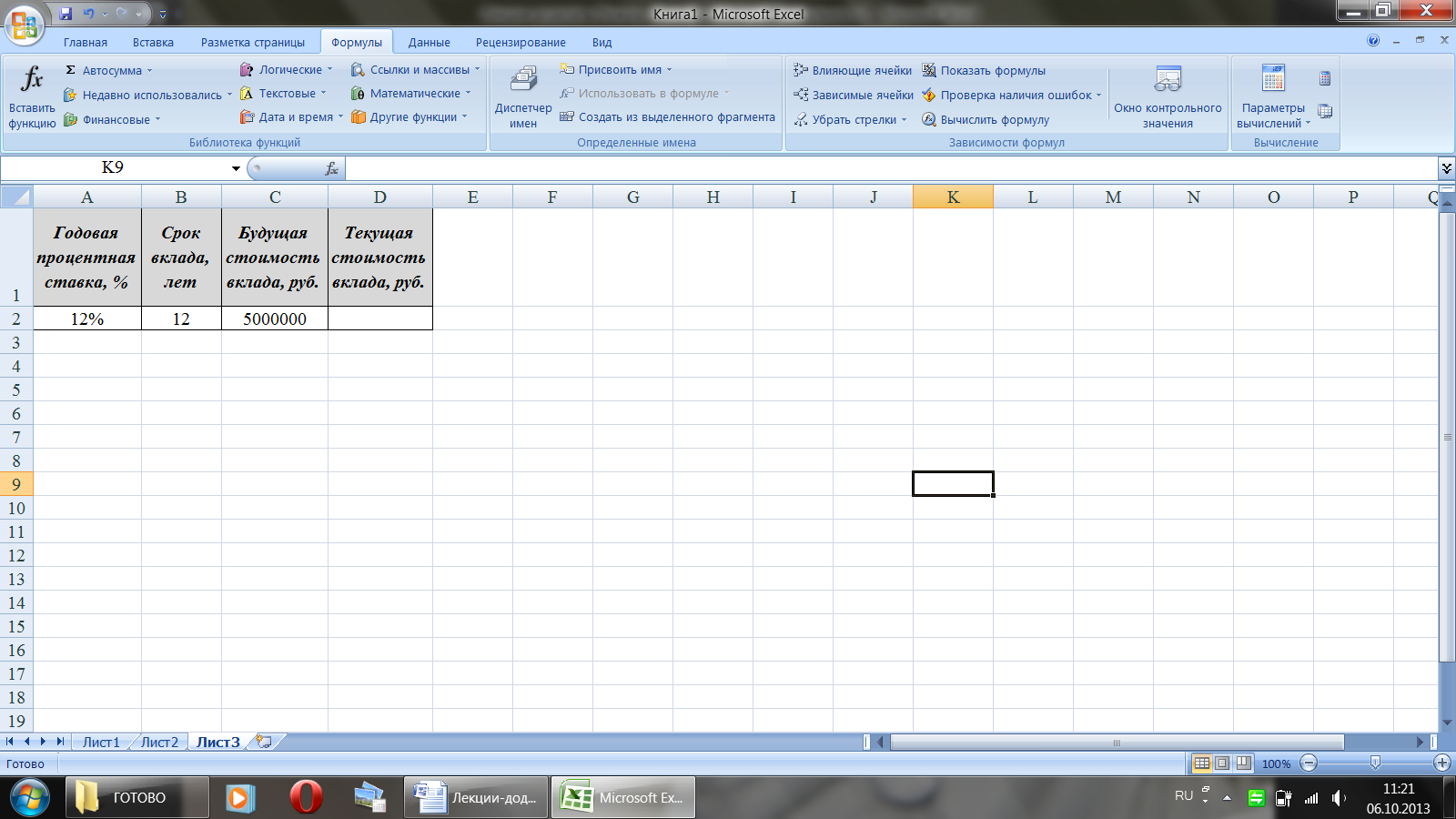Expand the formula bar with the chevron
Screen dimensions: 1456x819
[1447, 168]
